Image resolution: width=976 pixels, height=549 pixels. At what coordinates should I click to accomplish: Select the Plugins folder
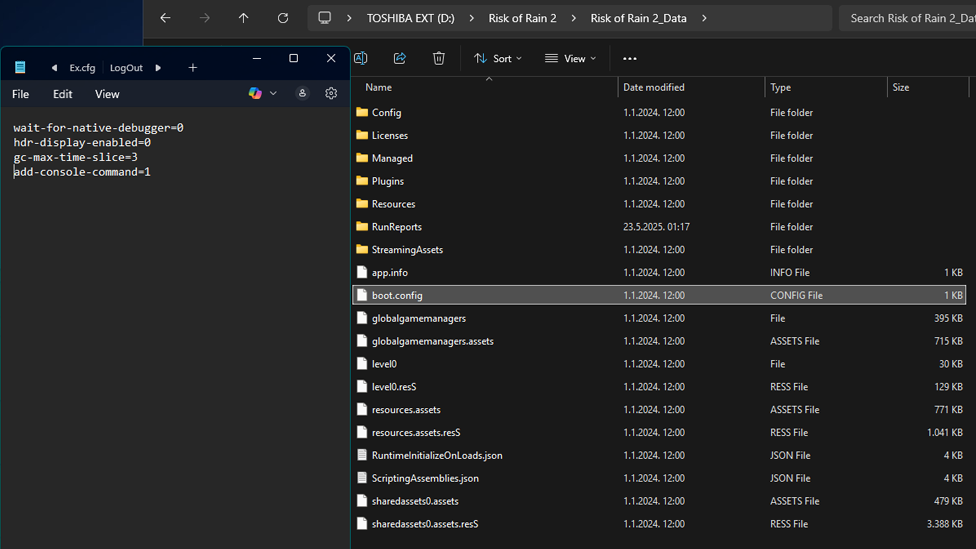(659, 181)
